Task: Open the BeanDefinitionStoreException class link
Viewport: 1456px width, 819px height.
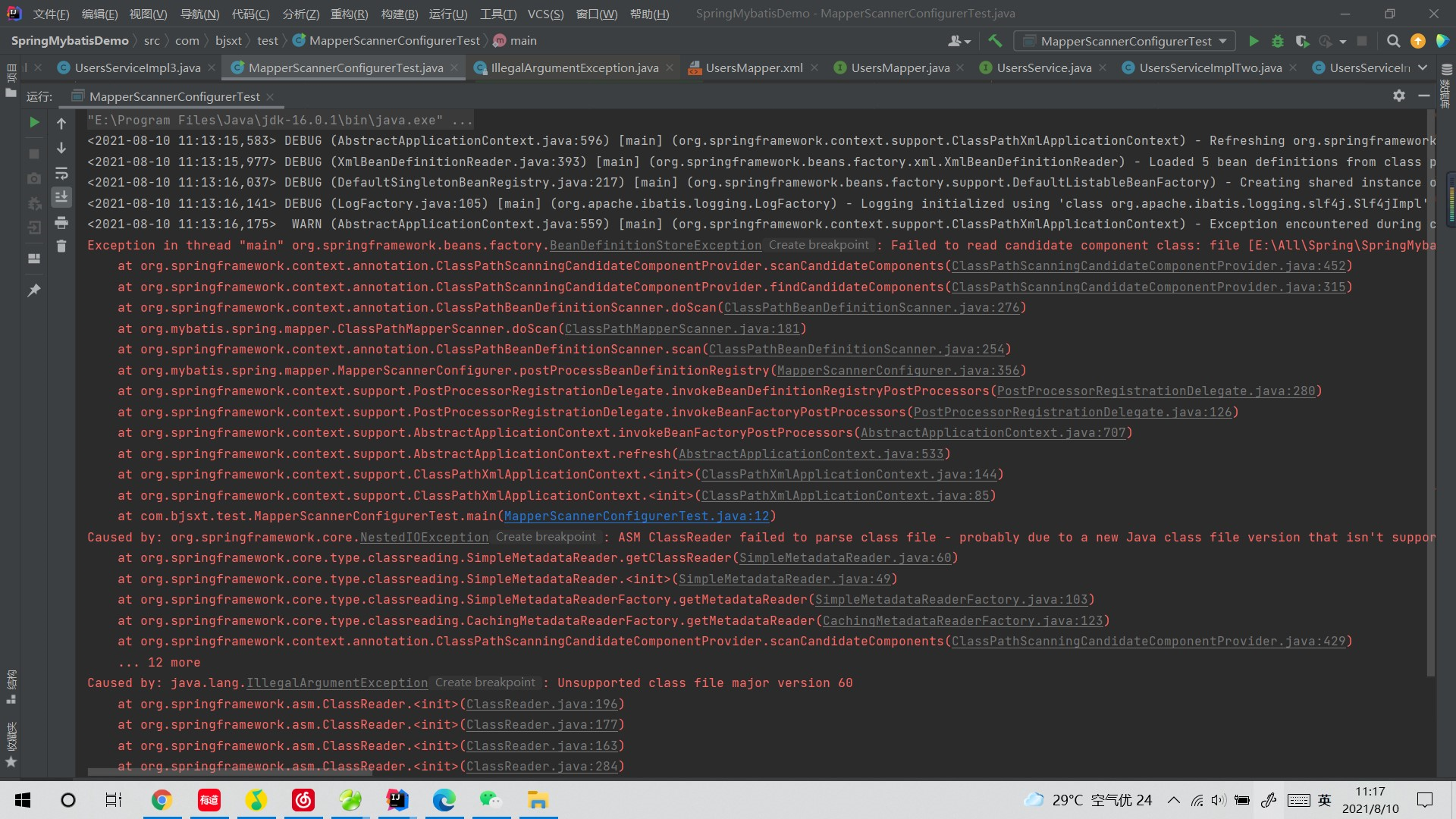Action: point(655,245)
